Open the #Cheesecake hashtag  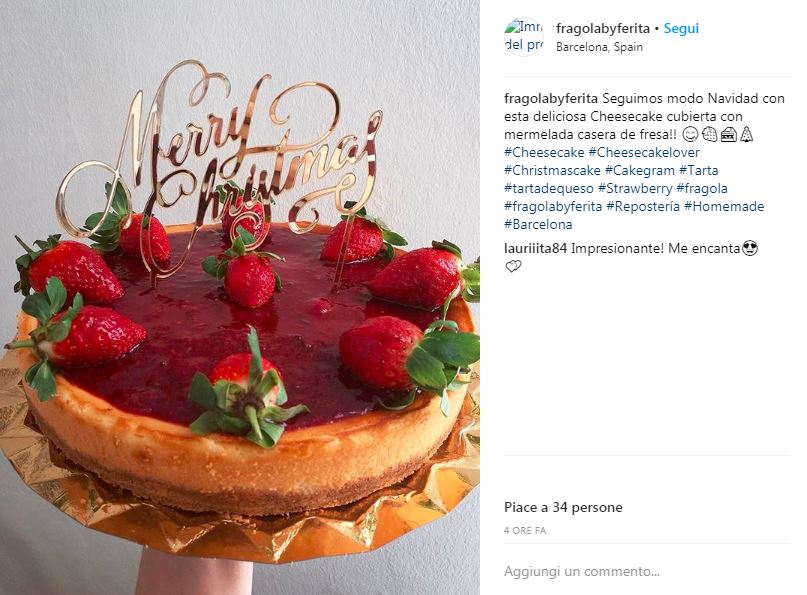point(544,152)
